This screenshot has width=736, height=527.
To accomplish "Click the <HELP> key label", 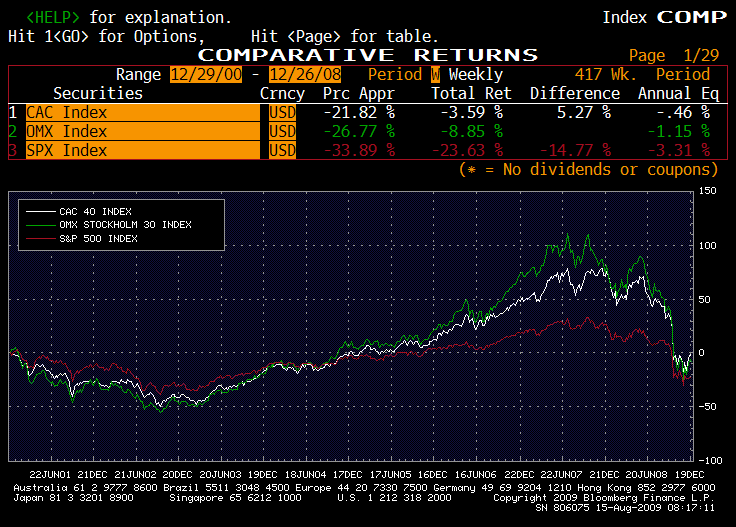I will click(x=53, y=17).
